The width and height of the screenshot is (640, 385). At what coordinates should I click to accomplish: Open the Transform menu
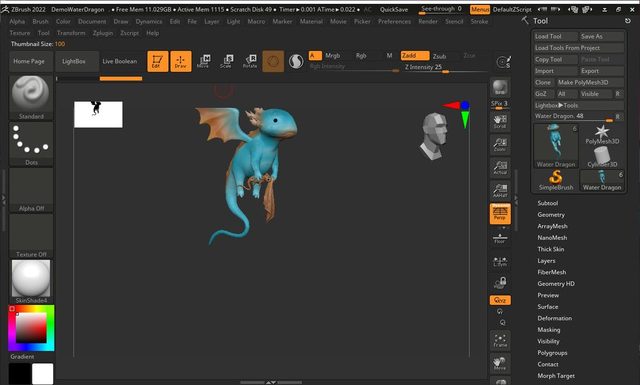point(71,33)
